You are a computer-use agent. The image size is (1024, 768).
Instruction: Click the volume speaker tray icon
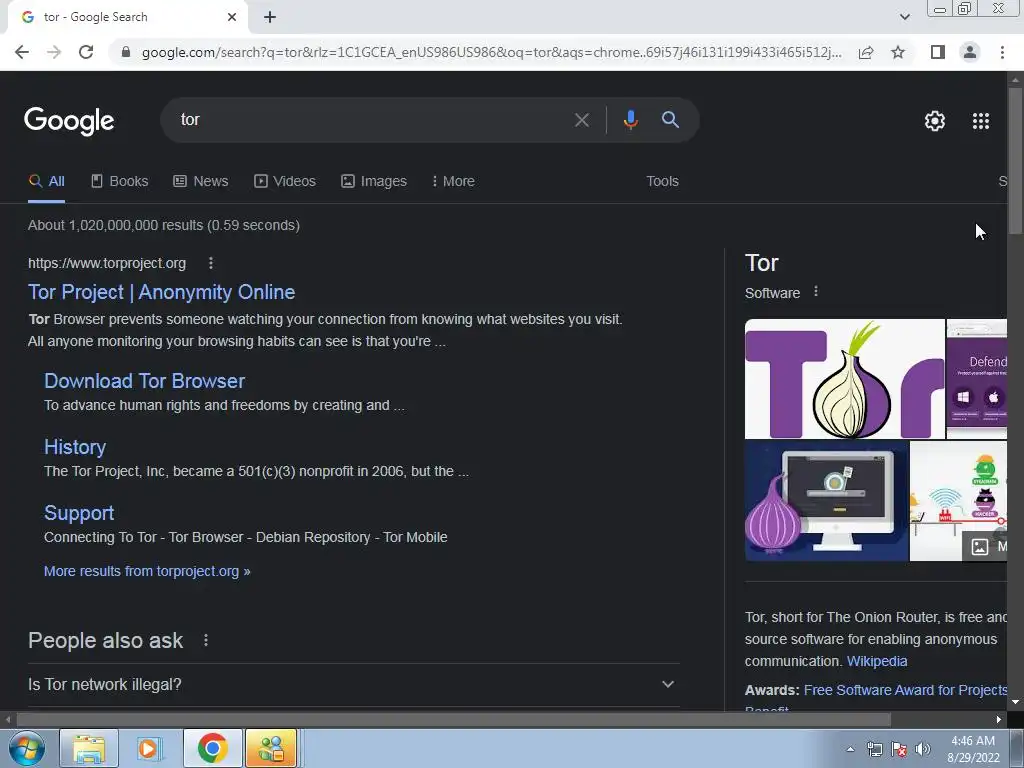click(x=923, y=749)
